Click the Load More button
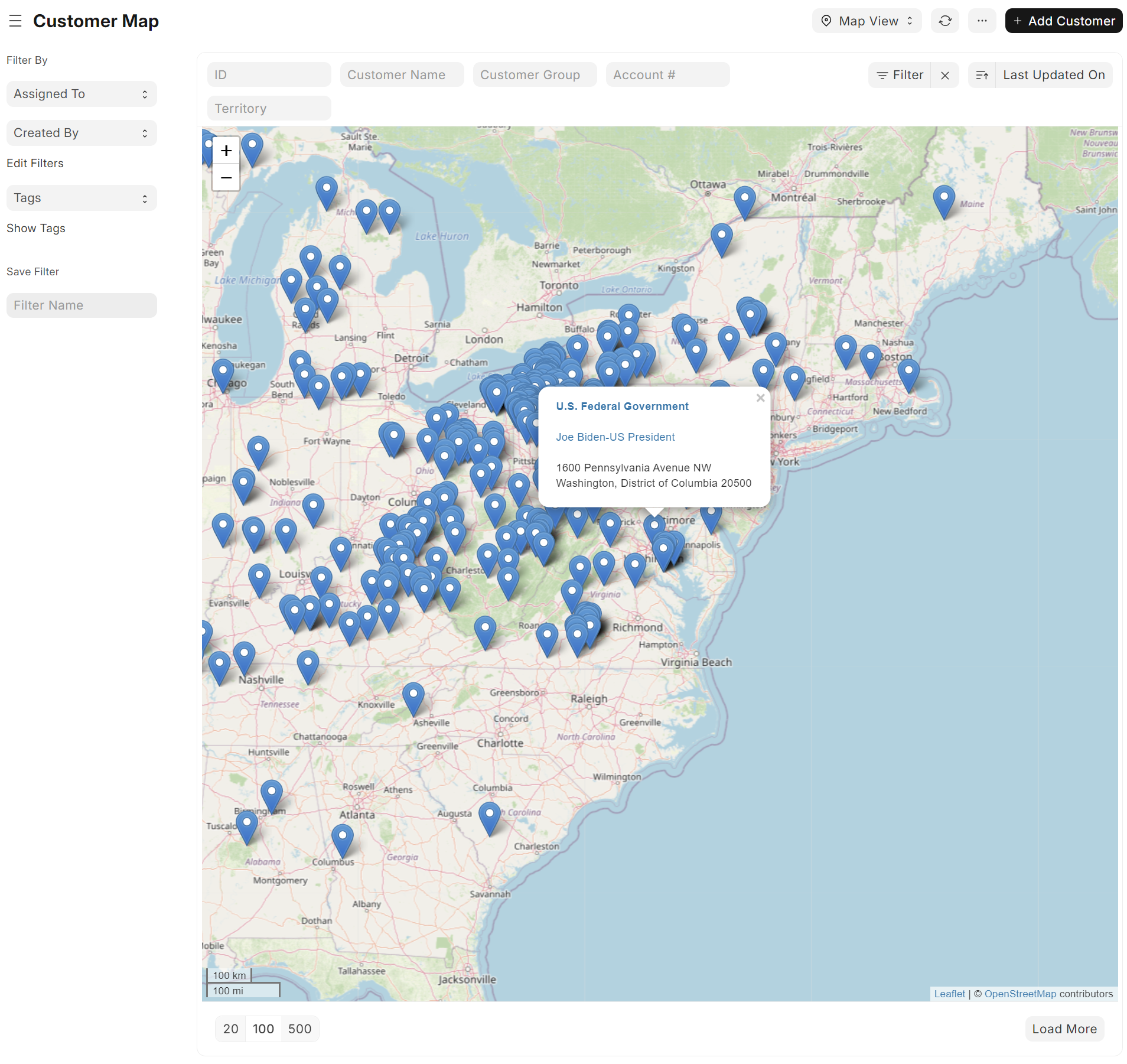This screenshot has width=1127, height=1064. click(1064, 1029)
